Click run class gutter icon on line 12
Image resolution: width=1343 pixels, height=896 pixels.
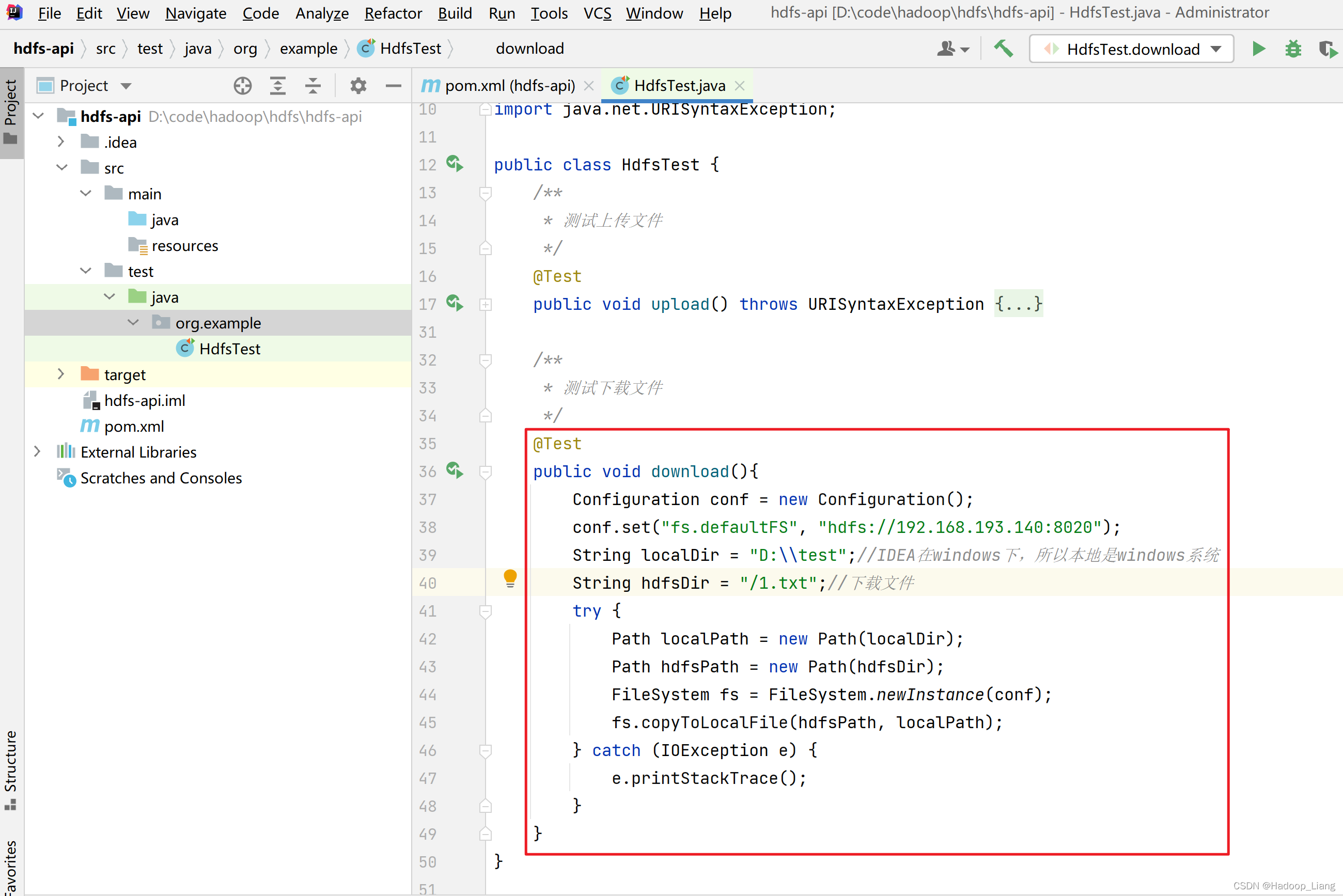click(455, 164)
